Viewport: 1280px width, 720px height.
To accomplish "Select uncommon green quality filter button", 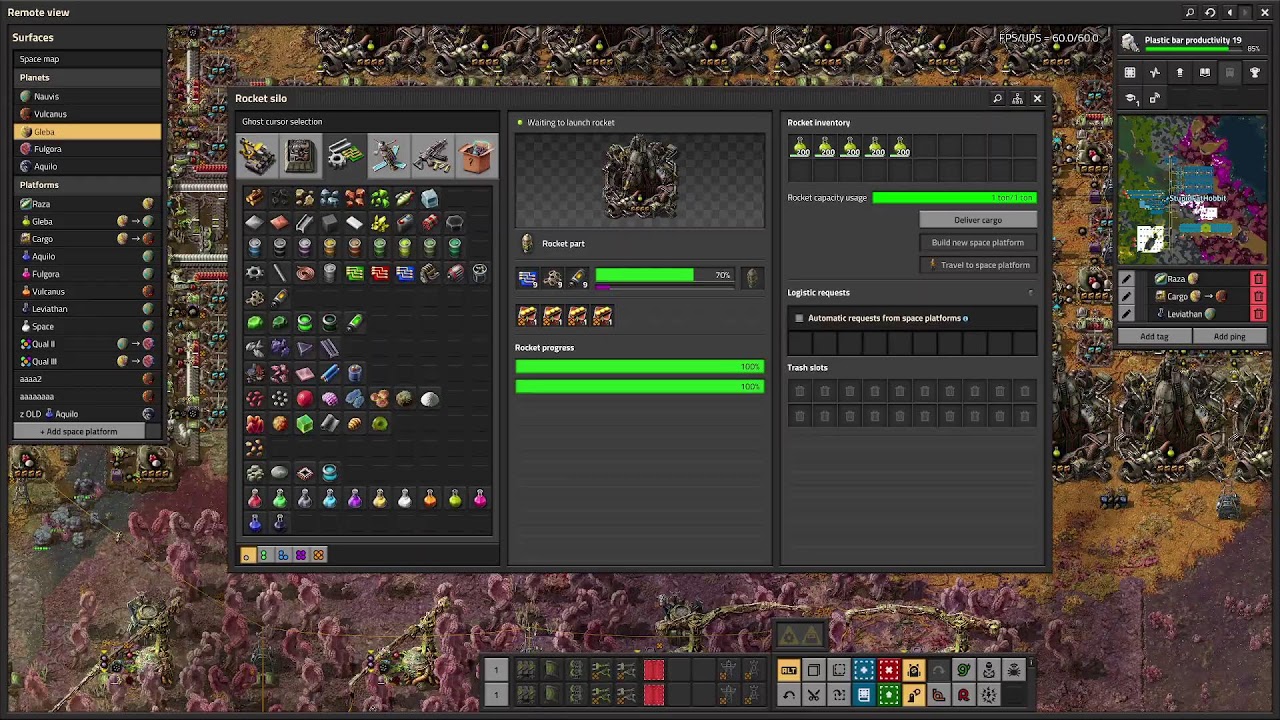I will [x=264, y=555].
